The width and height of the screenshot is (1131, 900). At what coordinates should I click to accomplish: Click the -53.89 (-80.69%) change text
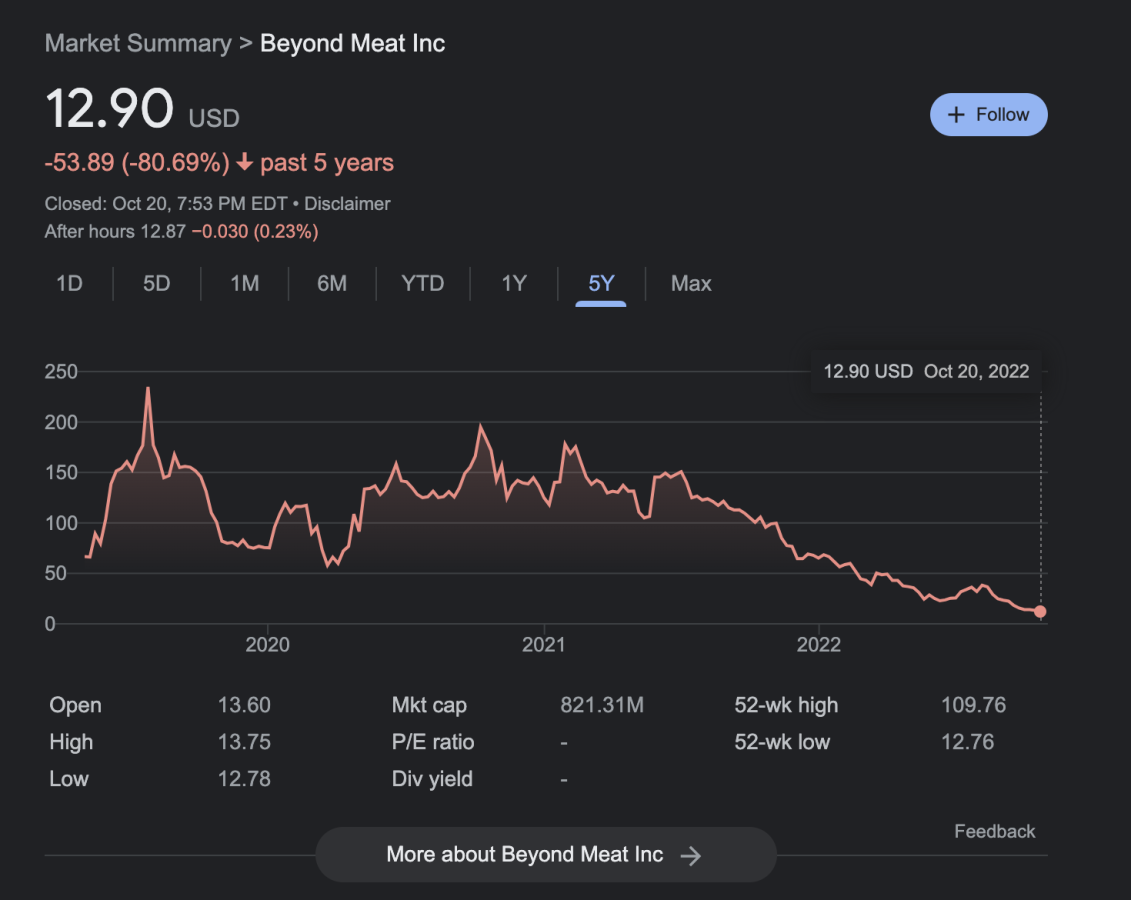(137, 163)
